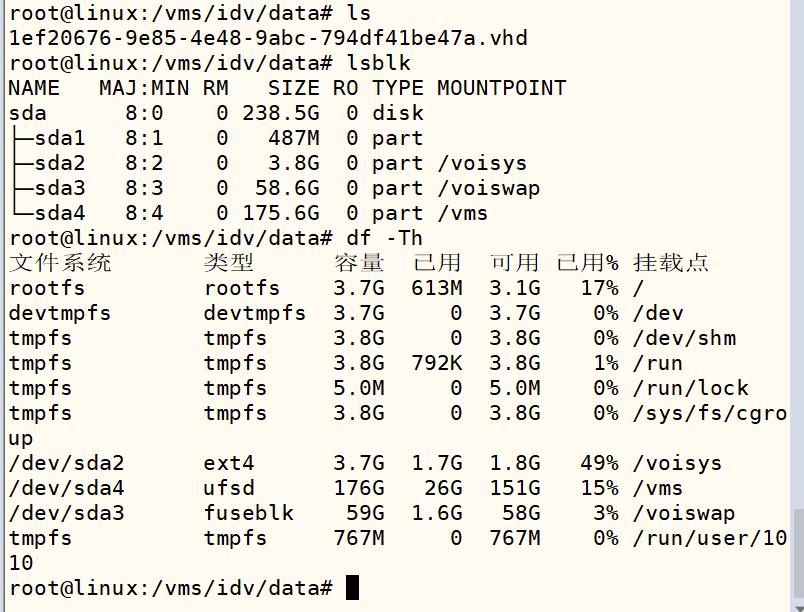This screenshot has height=612, width=804.
Task: Click the 挂载点 column header
Action: [671, 263]
